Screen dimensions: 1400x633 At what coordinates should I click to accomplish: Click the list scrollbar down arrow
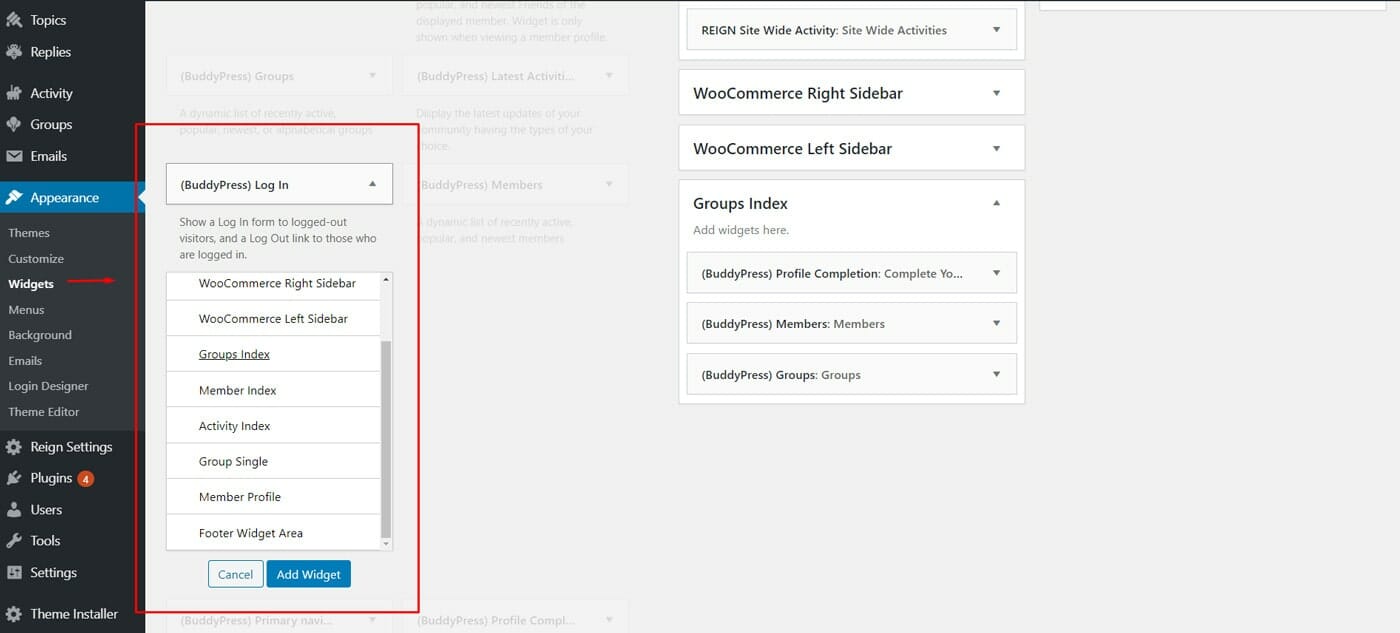(x=387, y=543)
